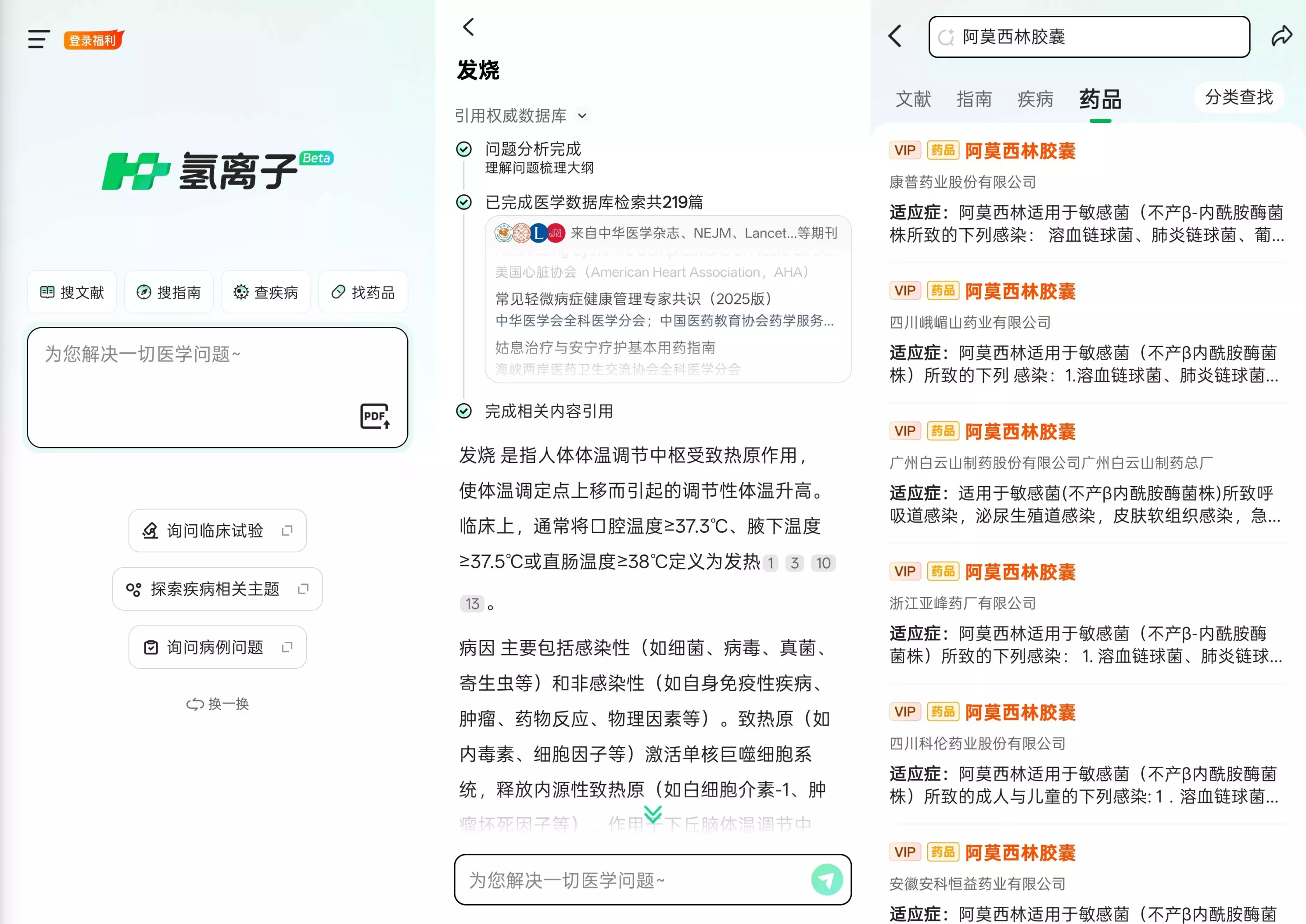Open 阿莫西林胶囊 by 广州白云山制药
This screenshot has width=1306, height=924.
click(1087, 474)
